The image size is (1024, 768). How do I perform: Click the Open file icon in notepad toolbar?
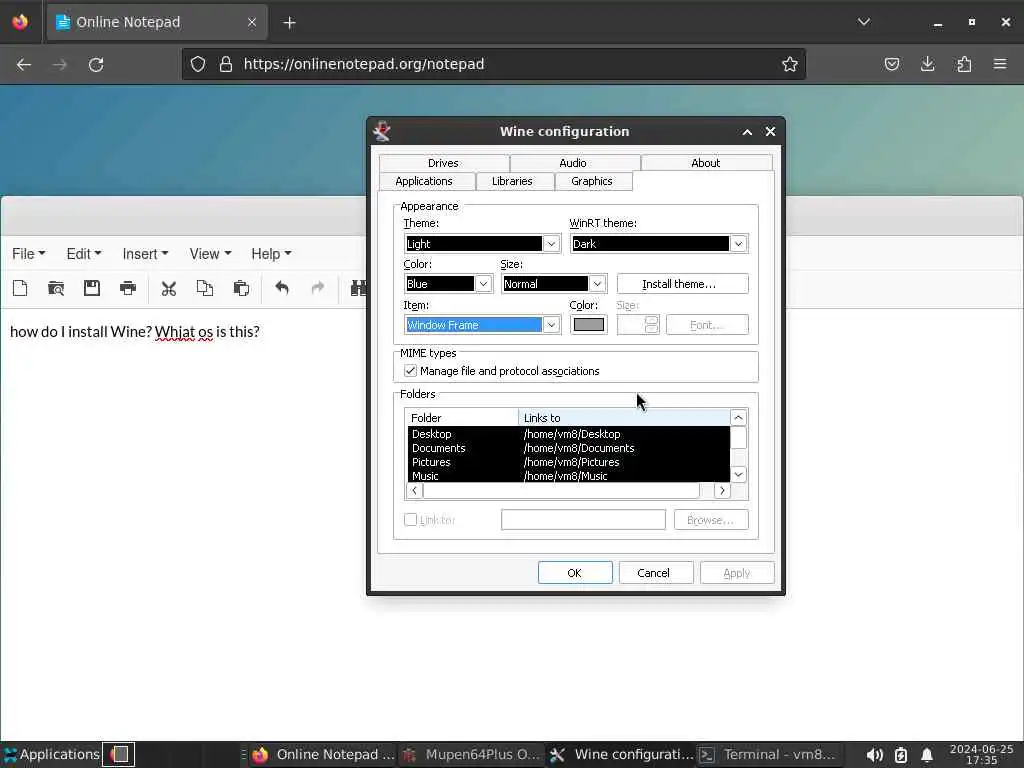[x=56, y=288]
